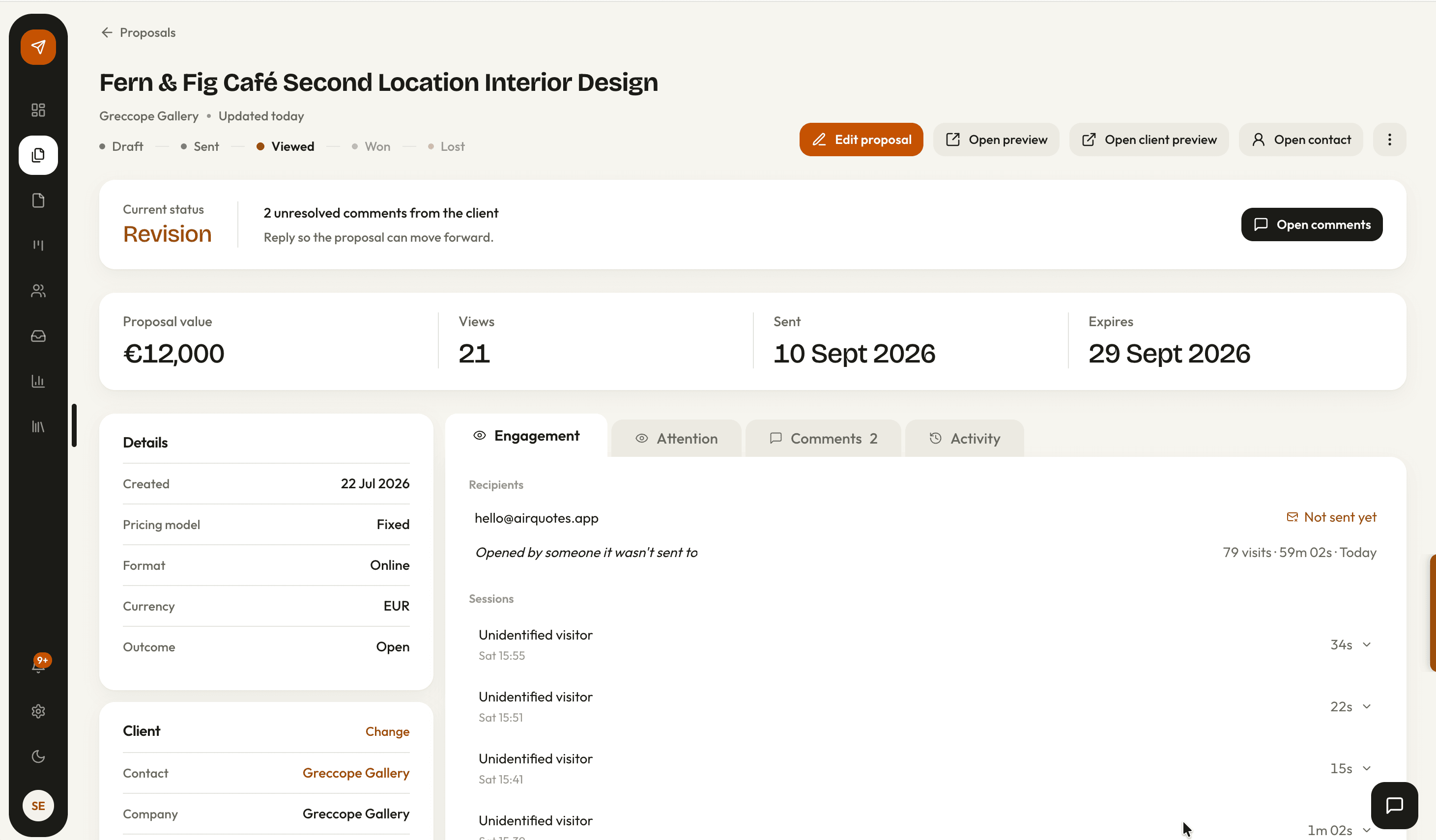Click the orange paper-plane logo icon
Image resolution: width=1436 pixels, height=840 pixels.
[38, 47]
